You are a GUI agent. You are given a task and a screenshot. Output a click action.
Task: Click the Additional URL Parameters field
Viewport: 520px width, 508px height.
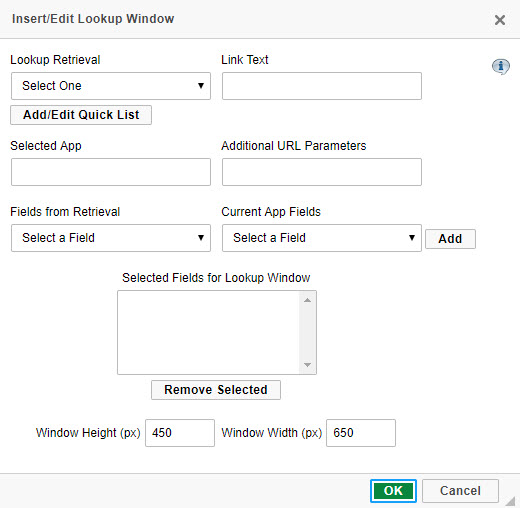322,172
